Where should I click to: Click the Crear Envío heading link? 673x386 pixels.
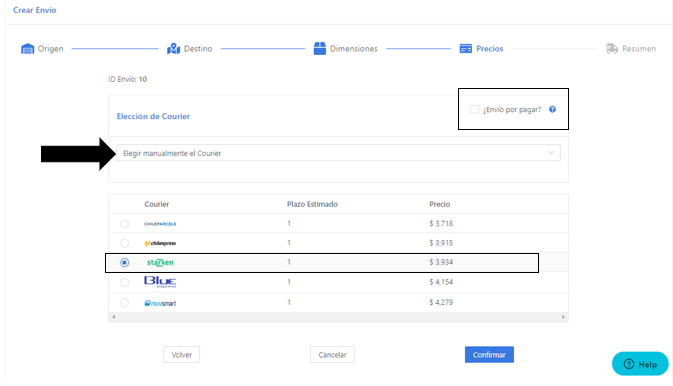35,10
